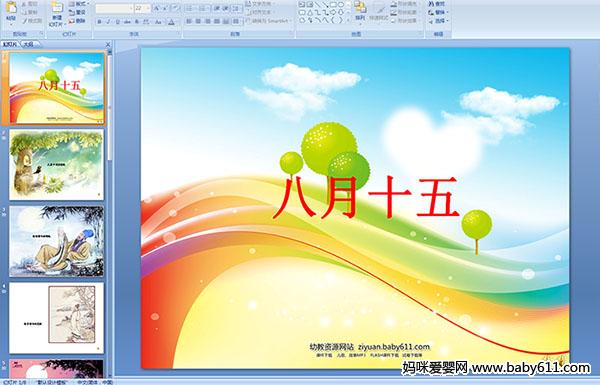Close the slide thumbnails pane
Screen dimensions: 600x385
point(108,44)
